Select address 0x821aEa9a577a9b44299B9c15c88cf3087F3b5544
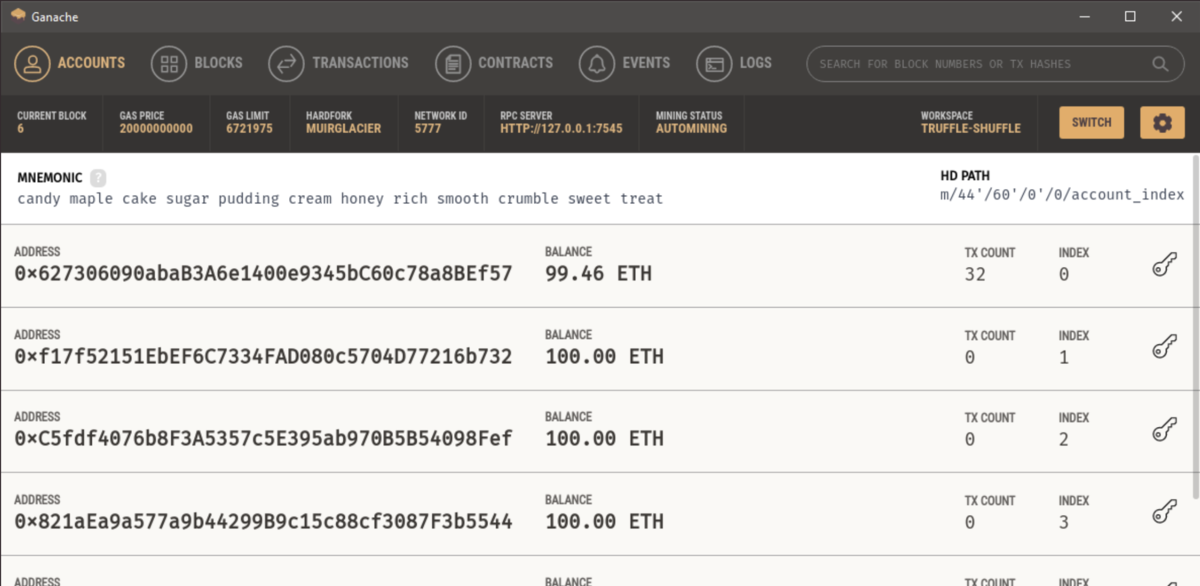Viewport: 1200px width, 586px height. click(x=264, y=522)
